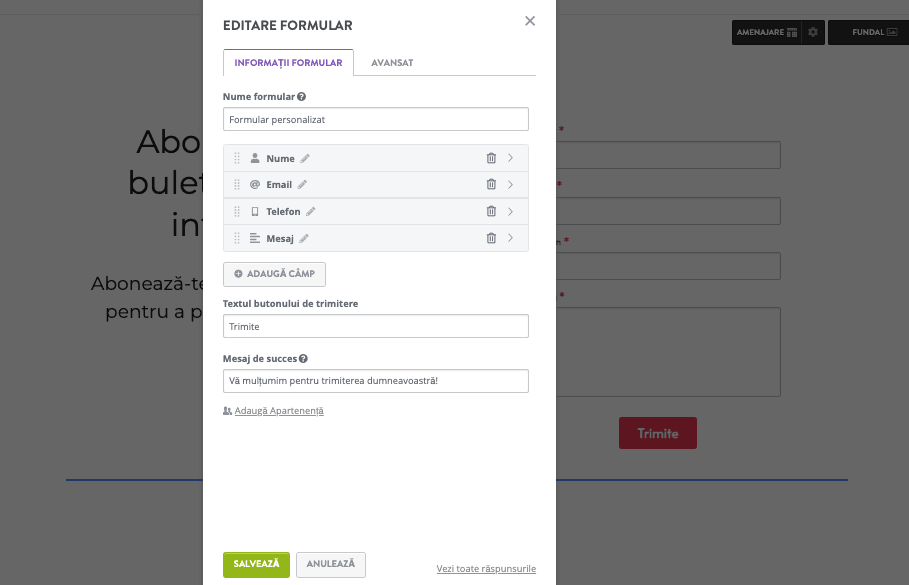Expand the Nume field settings chevron
This screenshot has height=585, width=909.
click(x=512, y=157)
